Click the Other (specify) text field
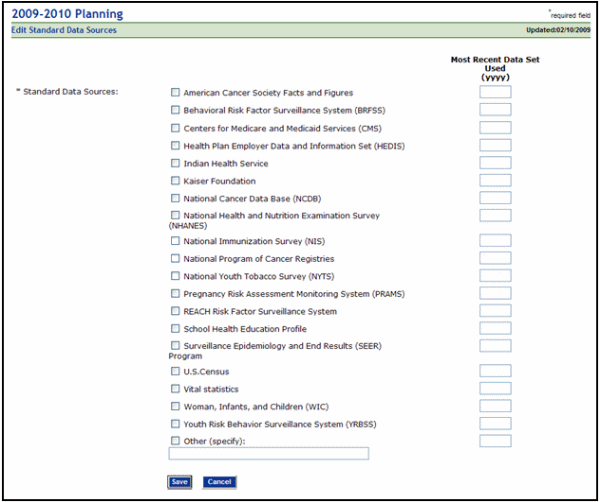Image resolution: width=600 pixels, height=502 pixels. [269, 454]
